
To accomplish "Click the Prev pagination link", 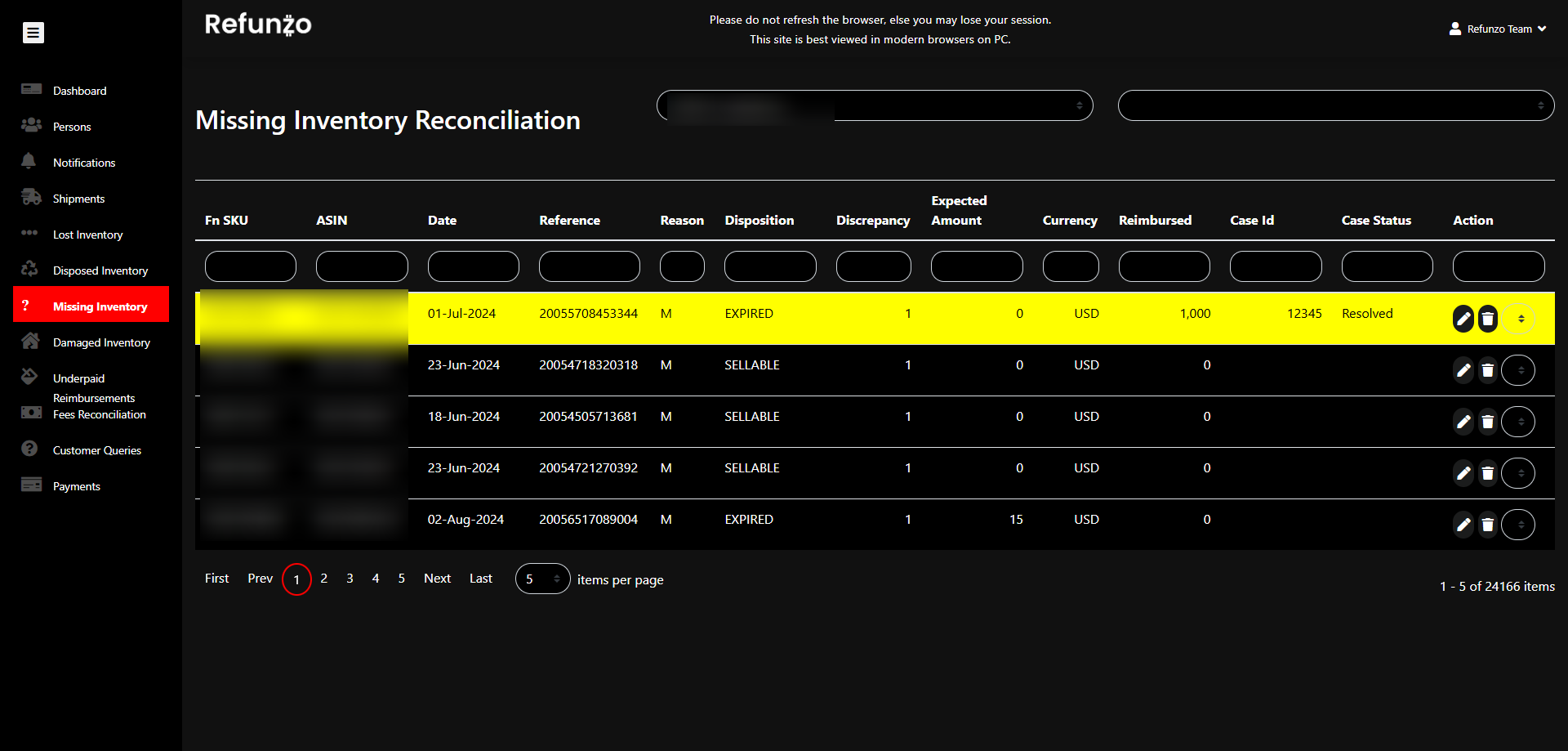I will point(261,579).
